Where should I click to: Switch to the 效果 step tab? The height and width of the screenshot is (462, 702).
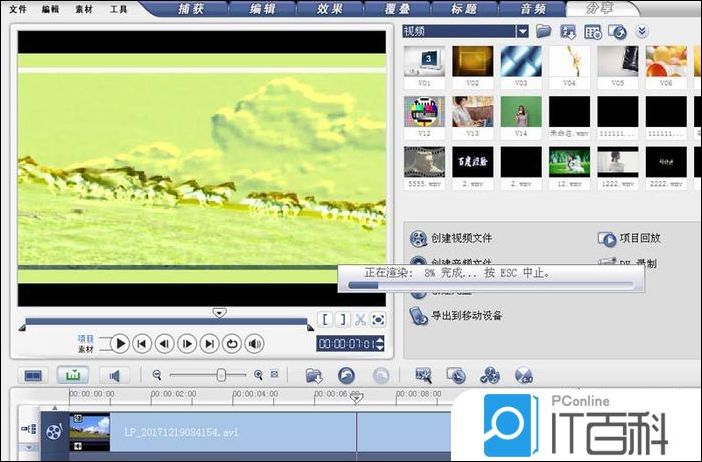click(330, 9)
